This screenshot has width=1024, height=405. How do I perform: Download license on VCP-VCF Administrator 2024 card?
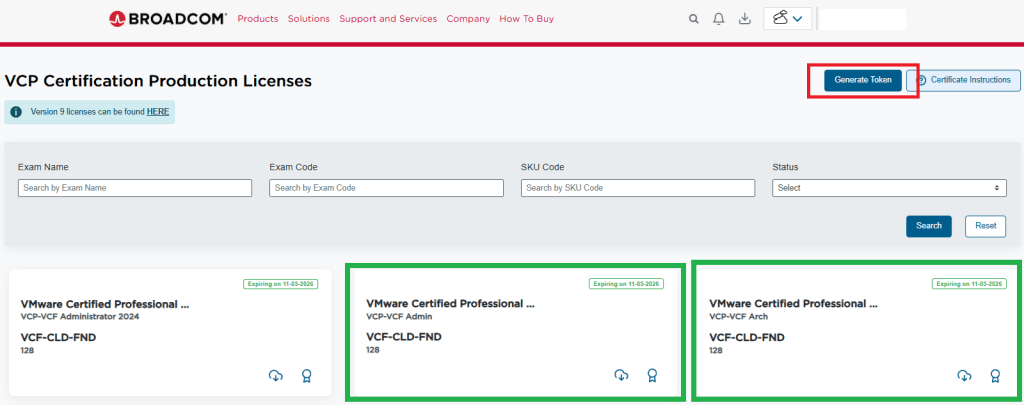coord(276,376)
